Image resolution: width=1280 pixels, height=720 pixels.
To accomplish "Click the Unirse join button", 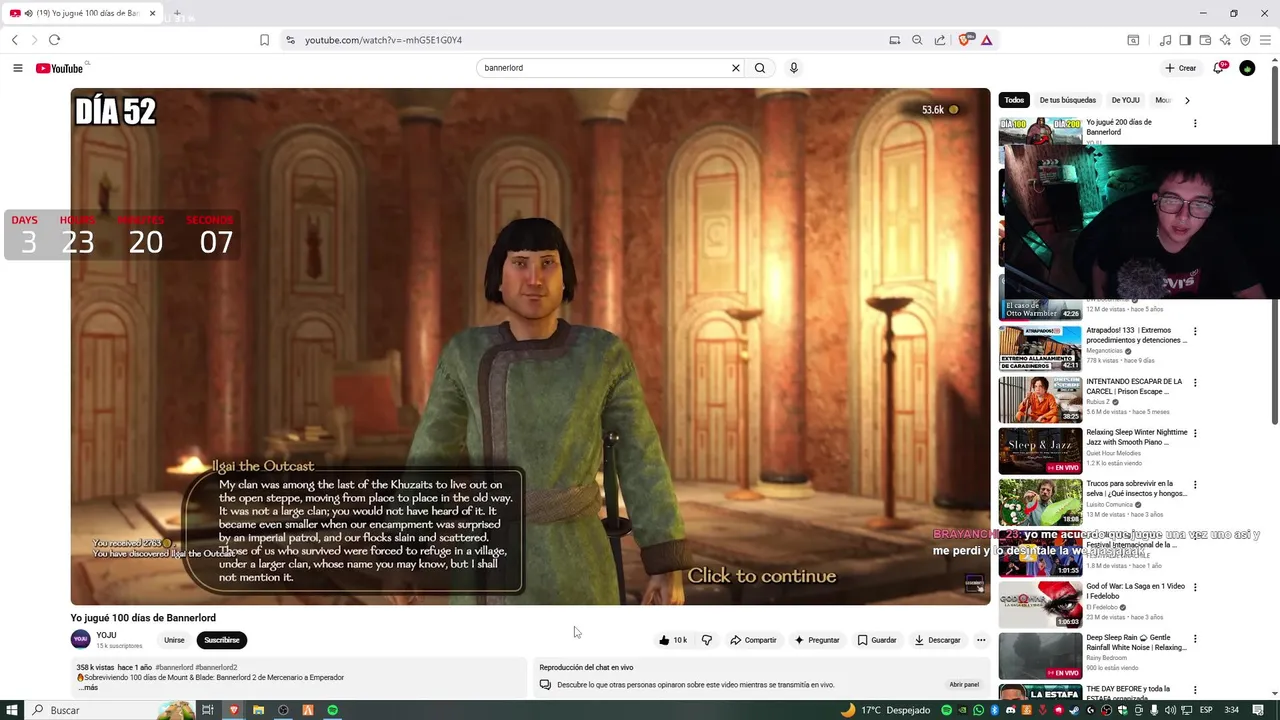I will coord(174,640).
